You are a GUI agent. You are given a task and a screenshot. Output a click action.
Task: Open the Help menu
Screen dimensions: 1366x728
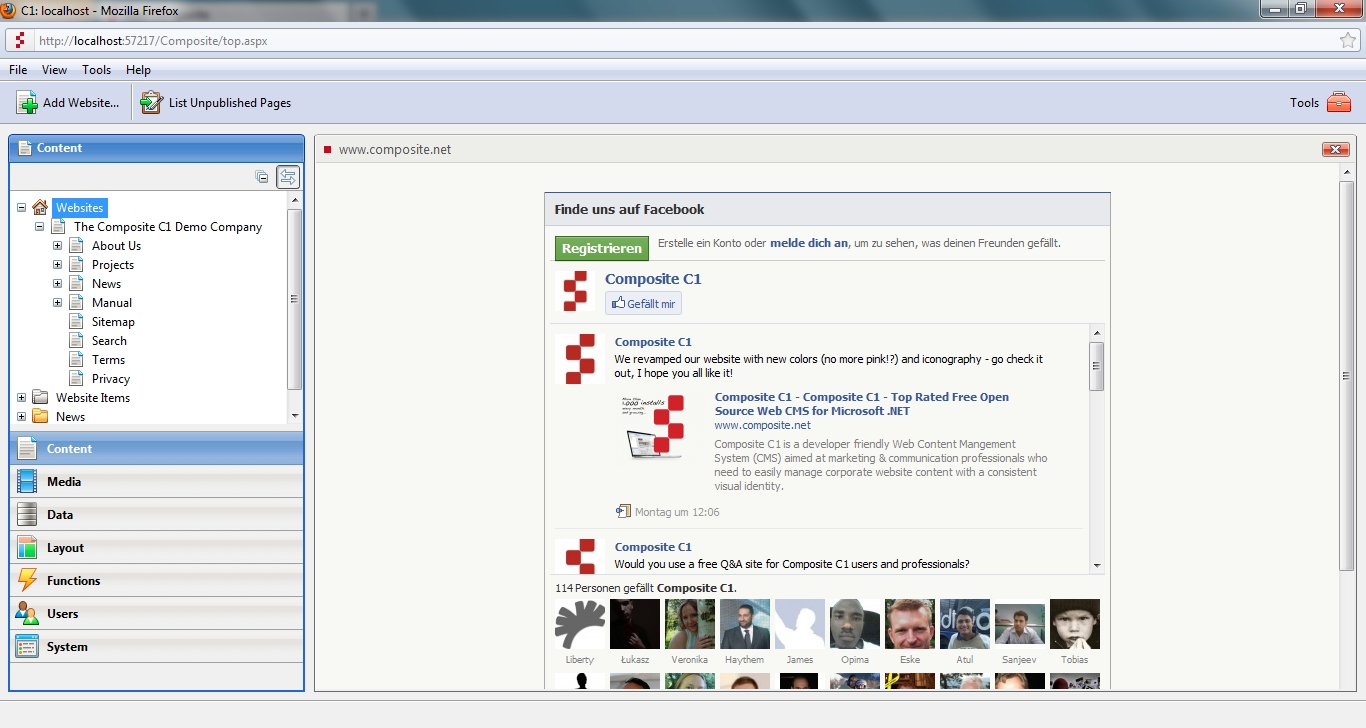tap(138, 70)
